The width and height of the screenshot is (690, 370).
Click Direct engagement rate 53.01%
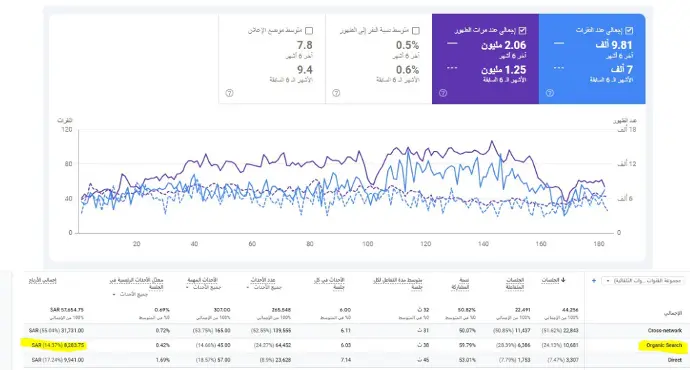pos(467,360)
